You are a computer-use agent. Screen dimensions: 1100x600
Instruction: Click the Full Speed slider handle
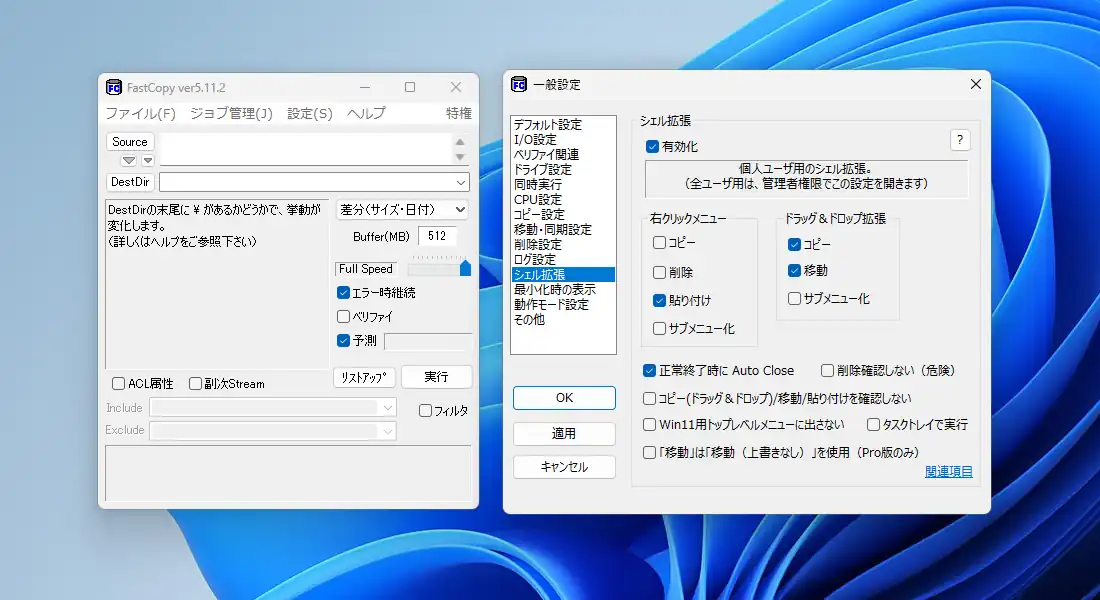pyautogui.click(x=465, y=268)
